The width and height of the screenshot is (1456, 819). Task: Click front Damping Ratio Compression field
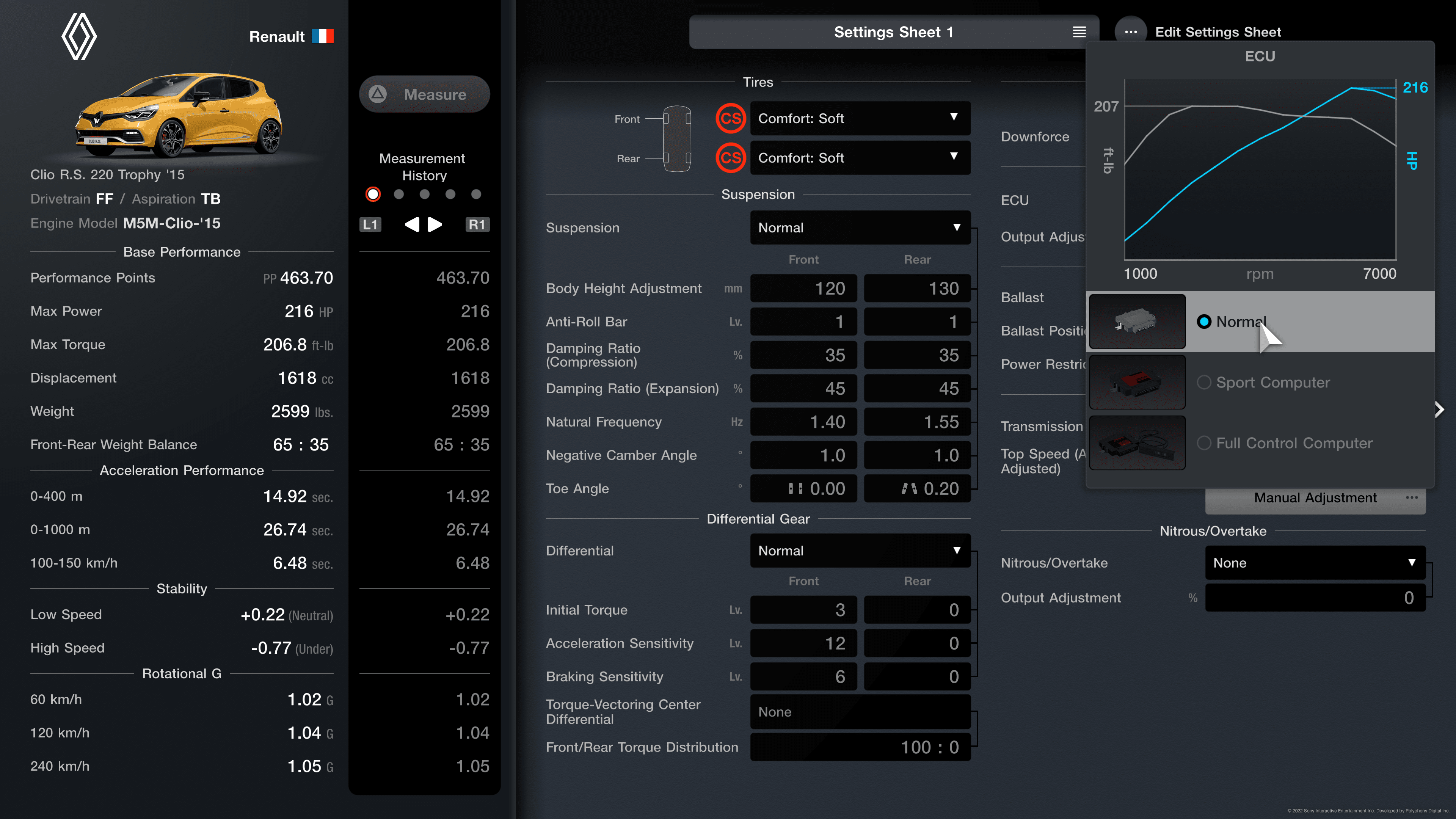803,355
